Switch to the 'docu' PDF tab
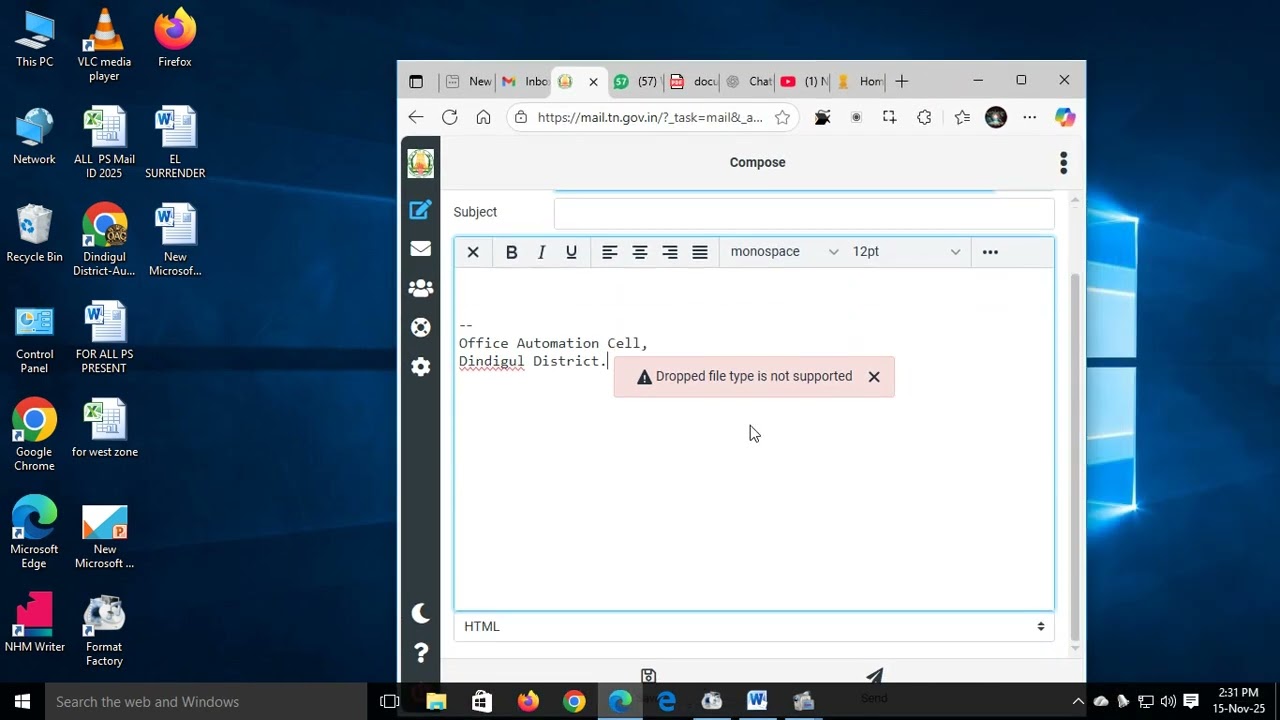This screenshot has height=720, width=1280. click(x=693, y=82)
